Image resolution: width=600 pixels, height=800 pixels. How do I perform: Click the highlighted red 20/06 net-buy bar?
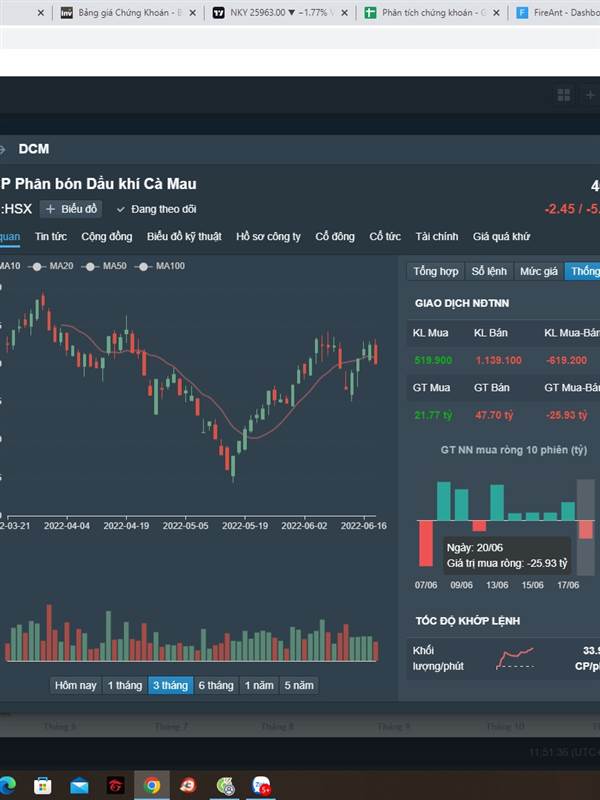coord(586,530)
